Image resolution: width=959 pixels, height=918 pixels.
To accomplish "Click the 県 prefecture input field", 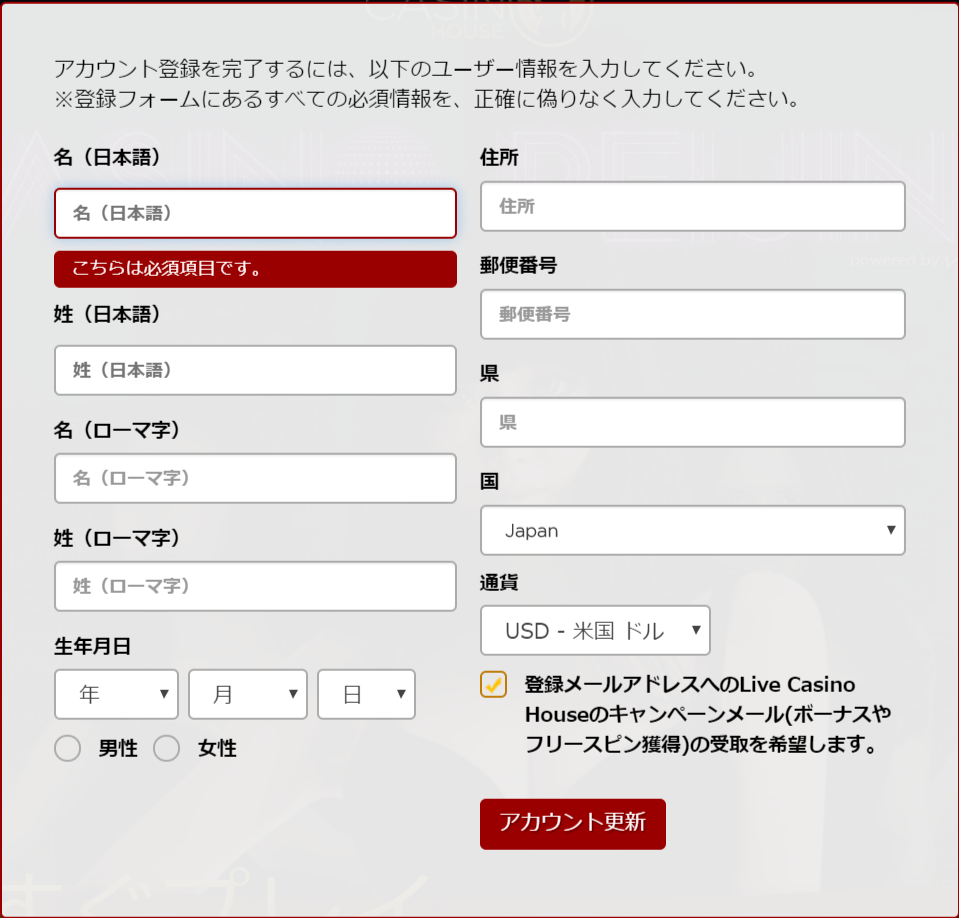I will tap(693, 422).
